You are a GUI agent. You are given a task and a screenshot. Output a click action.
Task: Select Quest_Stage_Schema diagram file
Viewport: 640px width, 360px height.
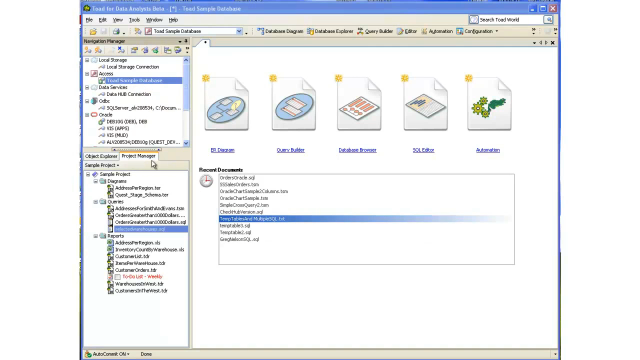click(142, 195)
